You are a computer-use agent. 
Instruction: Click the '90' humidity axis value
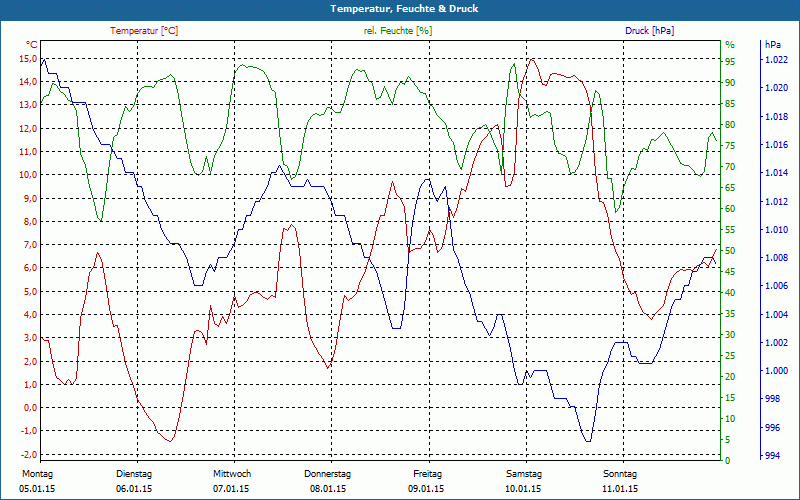[x=731, y=83]
